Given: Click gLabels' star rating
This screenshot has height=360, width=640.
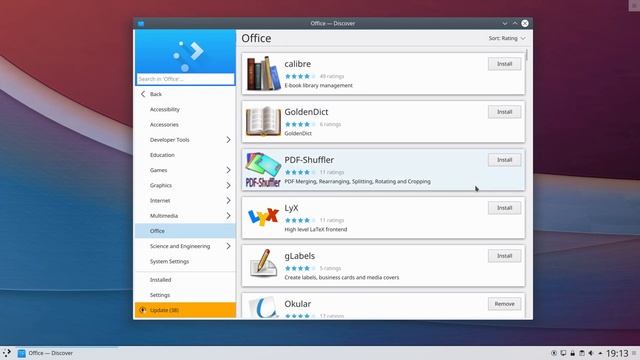Looking at the screenshot, I should (x=300, y=268).
